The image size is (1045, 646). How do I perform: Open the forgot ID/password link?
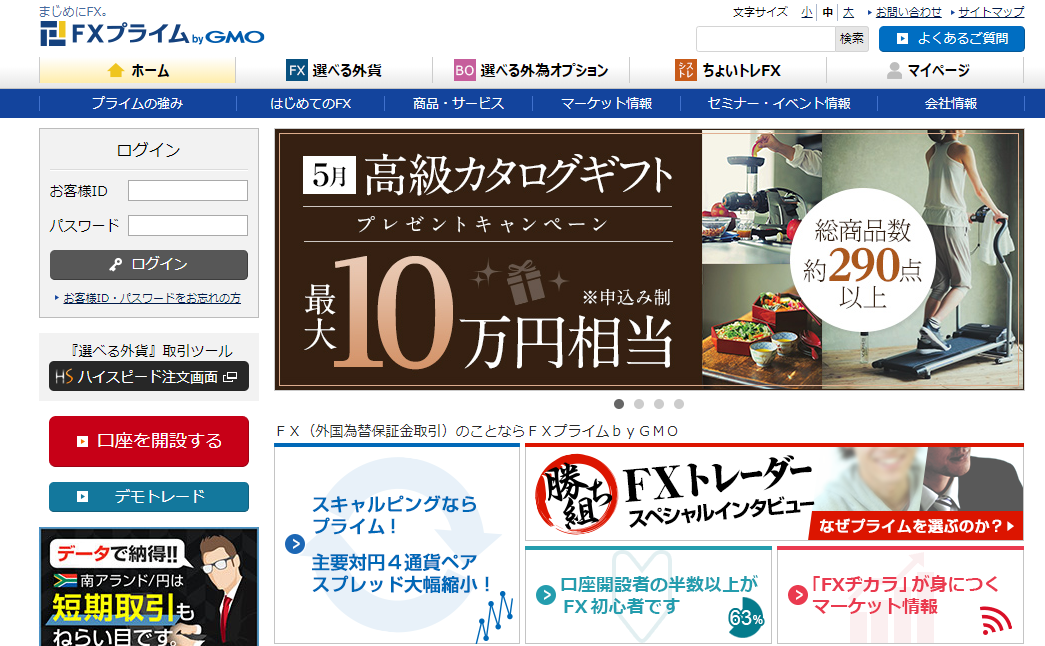152,298
